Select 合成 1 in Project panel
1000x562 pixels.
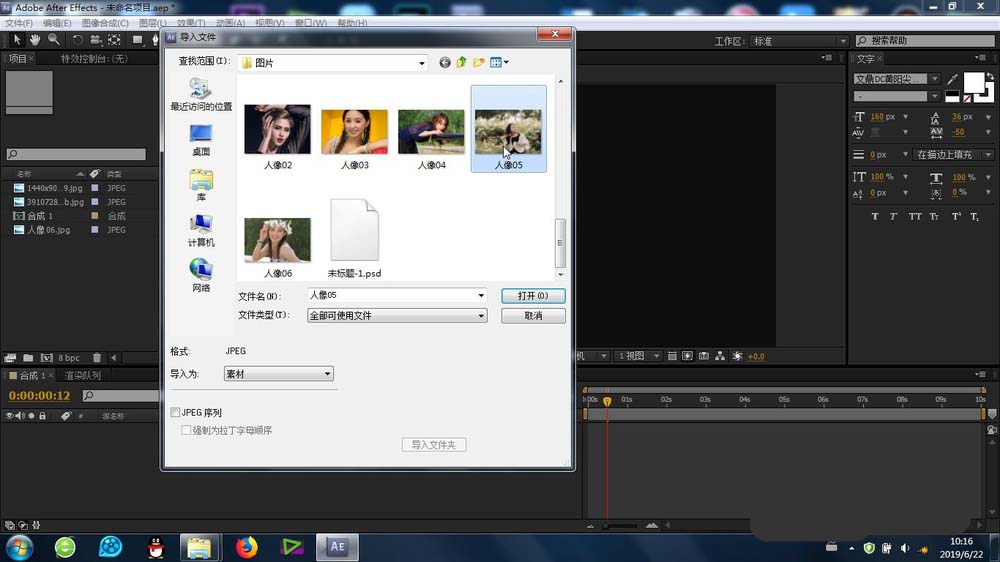click(40, 216)
